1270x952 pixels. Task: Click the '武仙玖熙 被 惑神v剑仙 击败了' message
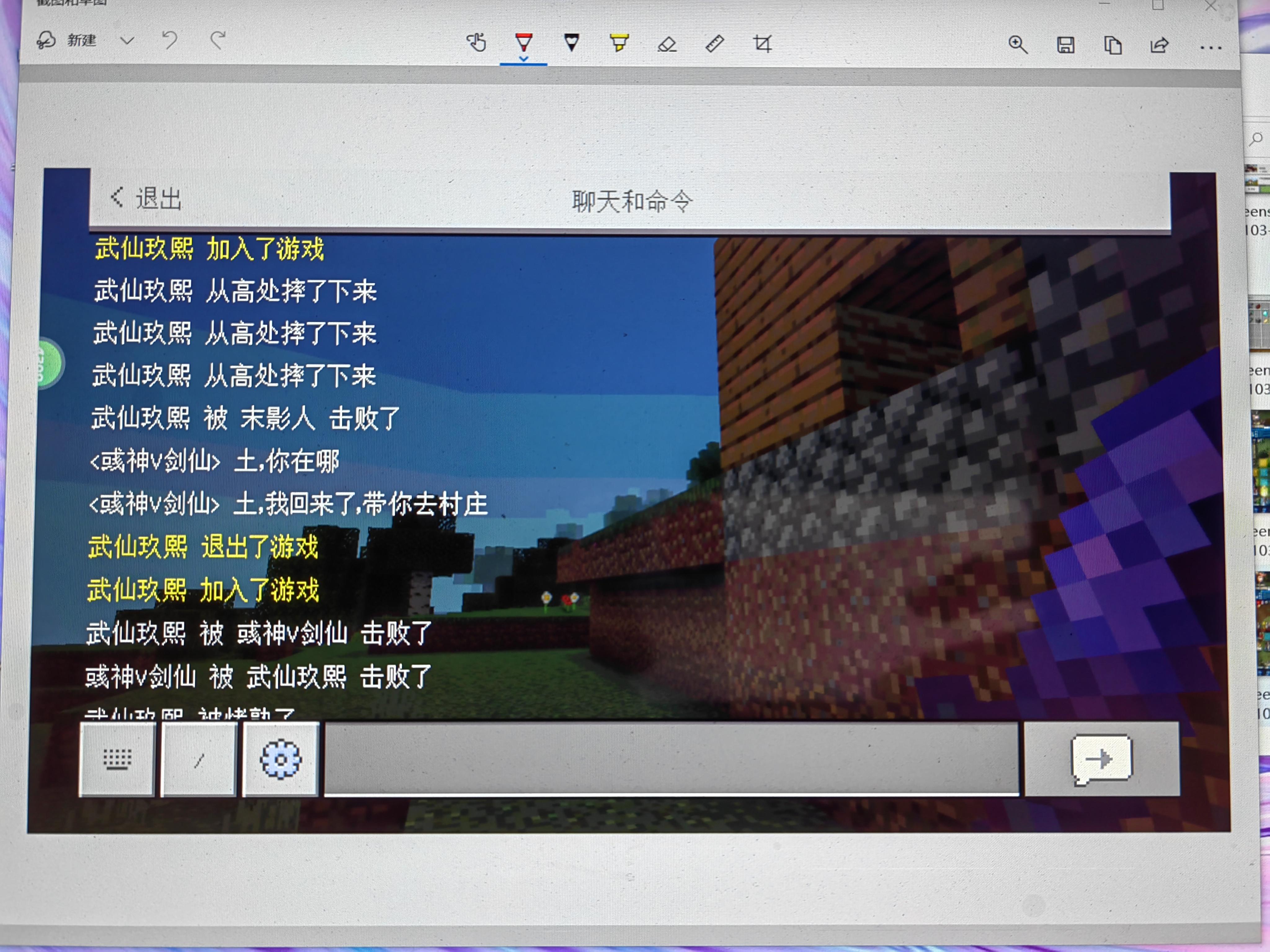tap(259, 633)
